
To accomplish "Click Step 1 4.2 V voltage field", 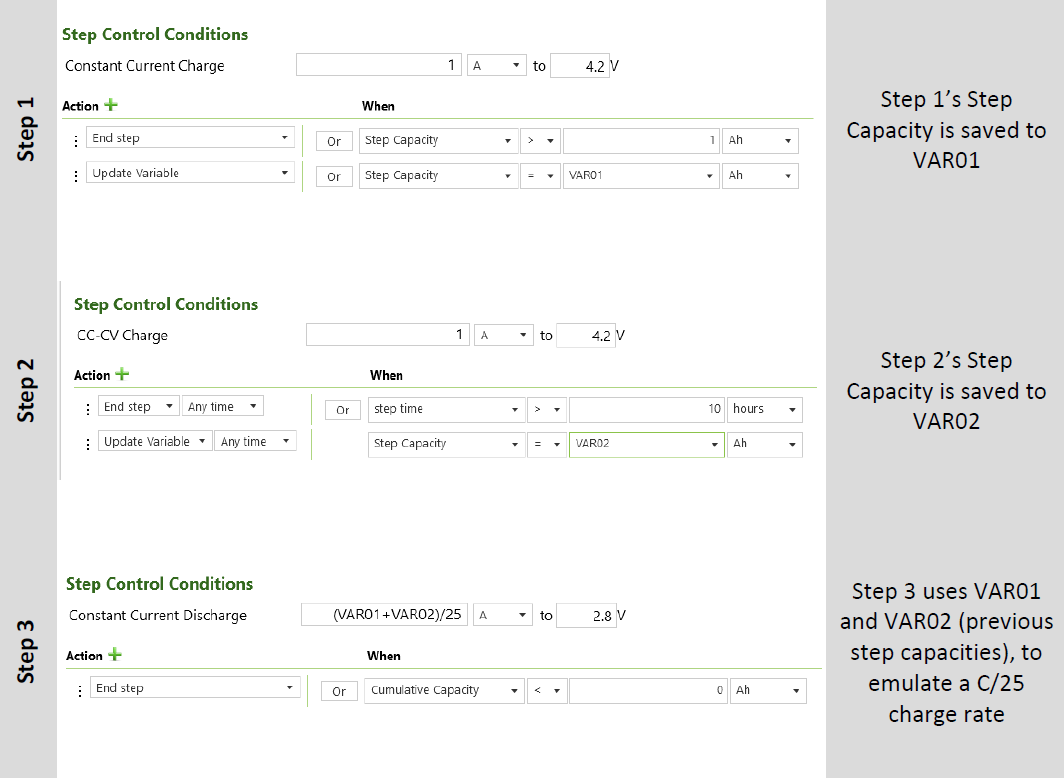I will [x=580, y=66].
